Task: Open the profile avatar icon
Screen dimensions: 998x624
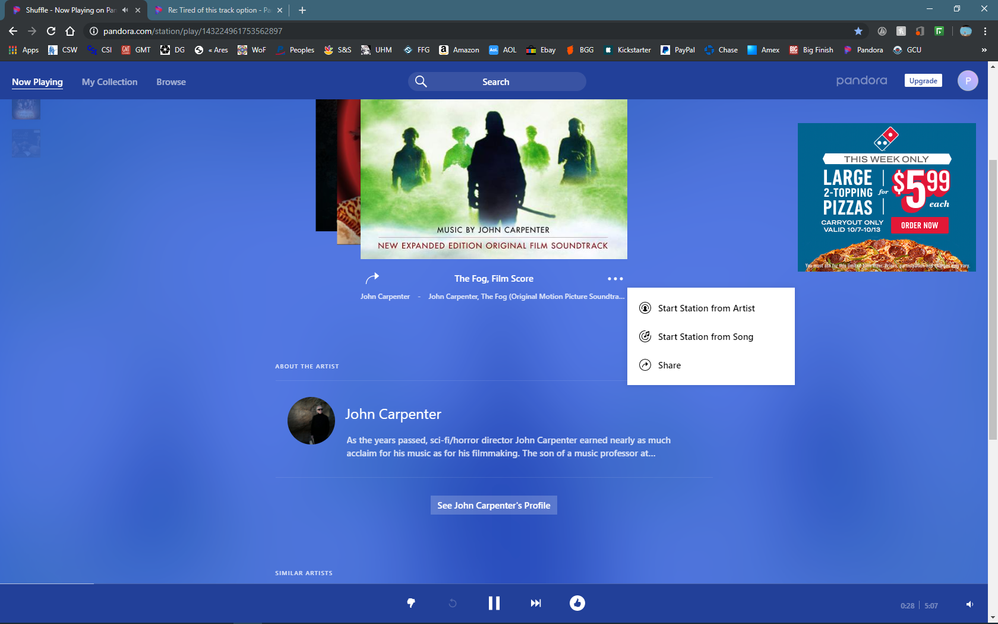Action: click(x=966, y=80)
